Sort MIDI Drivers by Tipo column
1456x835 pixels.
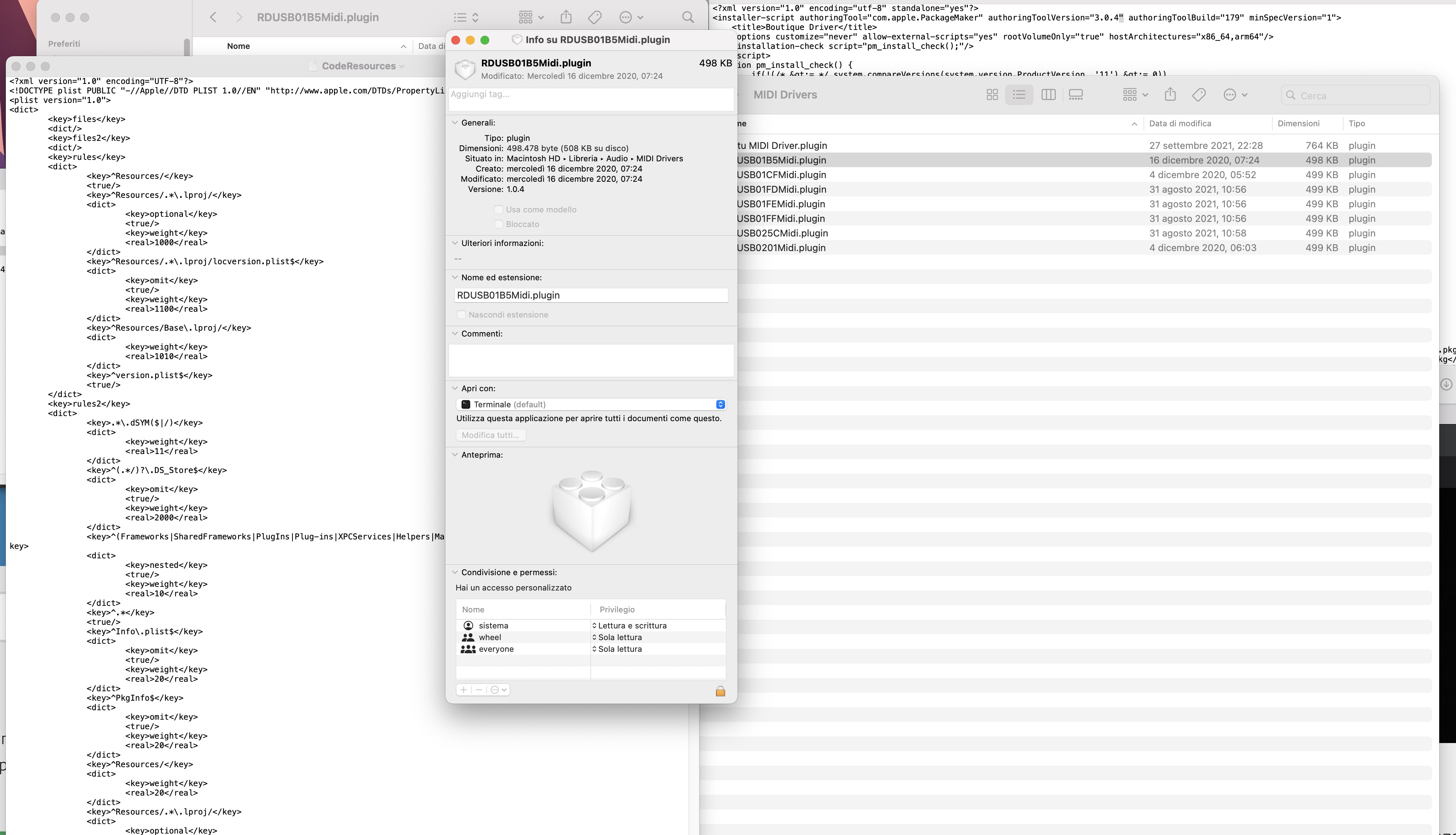pos(1357,123)
